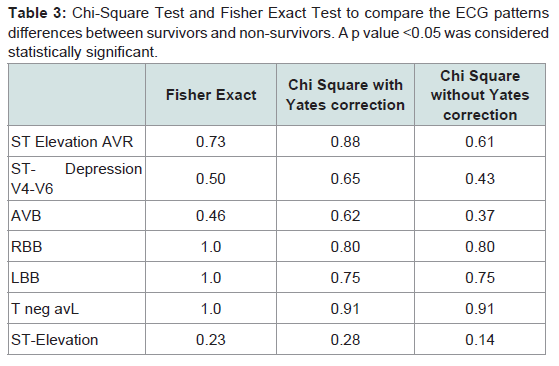This screenshot has width=559, height=366.
Task: Select the 0.50 Fisher Exact value
Action: click(211, 179)
